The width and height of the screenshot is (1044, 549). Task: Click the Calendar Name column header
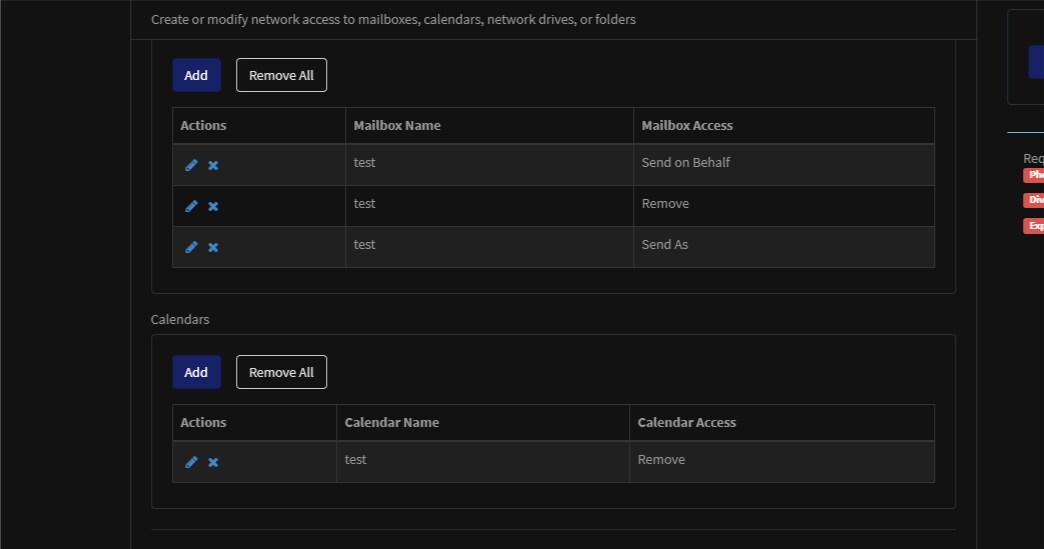[392, 423]
